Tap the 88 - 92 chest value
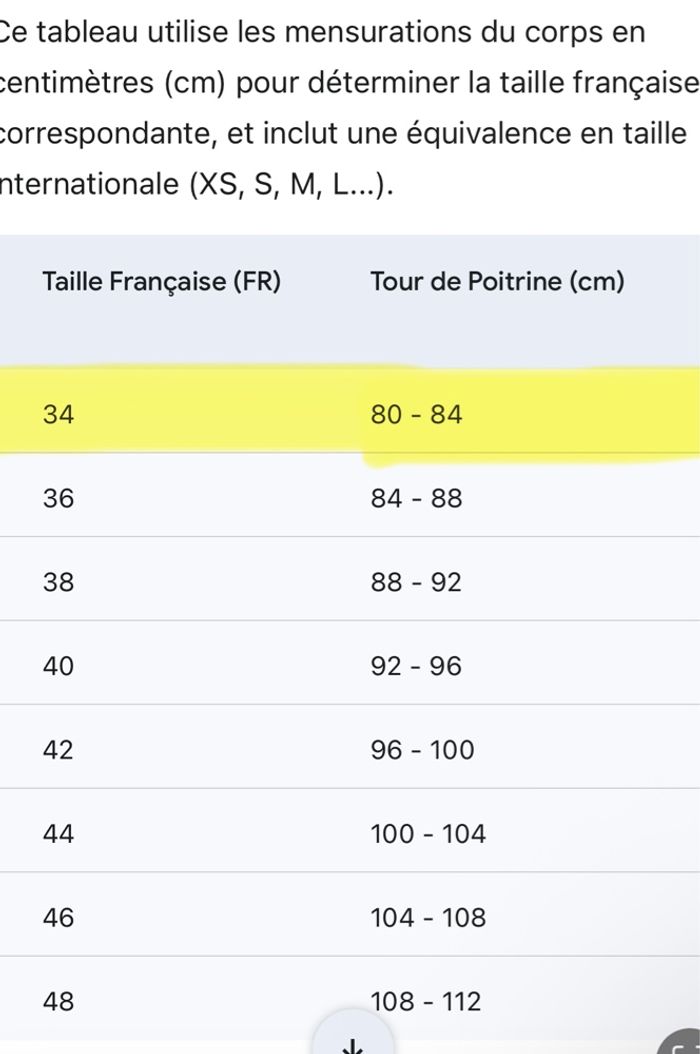This screenshot has width=700, height=1054. [416, 582]
